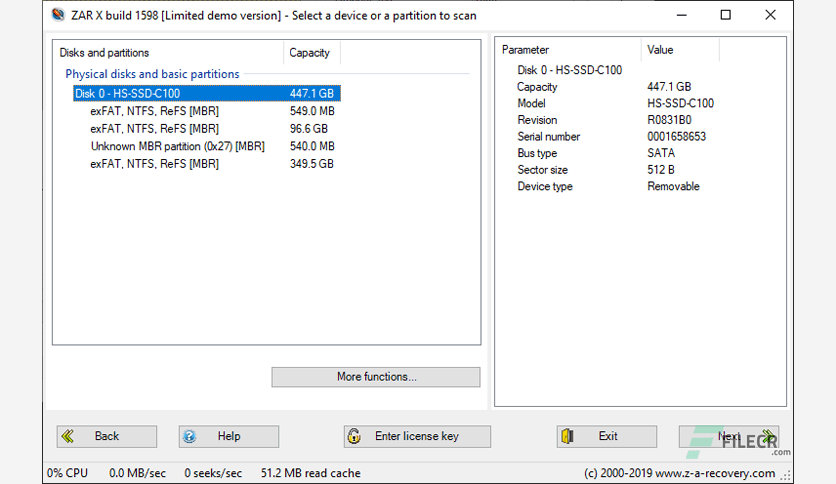Viewport: 836px width, 484px height.
Task: Click the Capacity parameter row label
Action: click(537, 87)
